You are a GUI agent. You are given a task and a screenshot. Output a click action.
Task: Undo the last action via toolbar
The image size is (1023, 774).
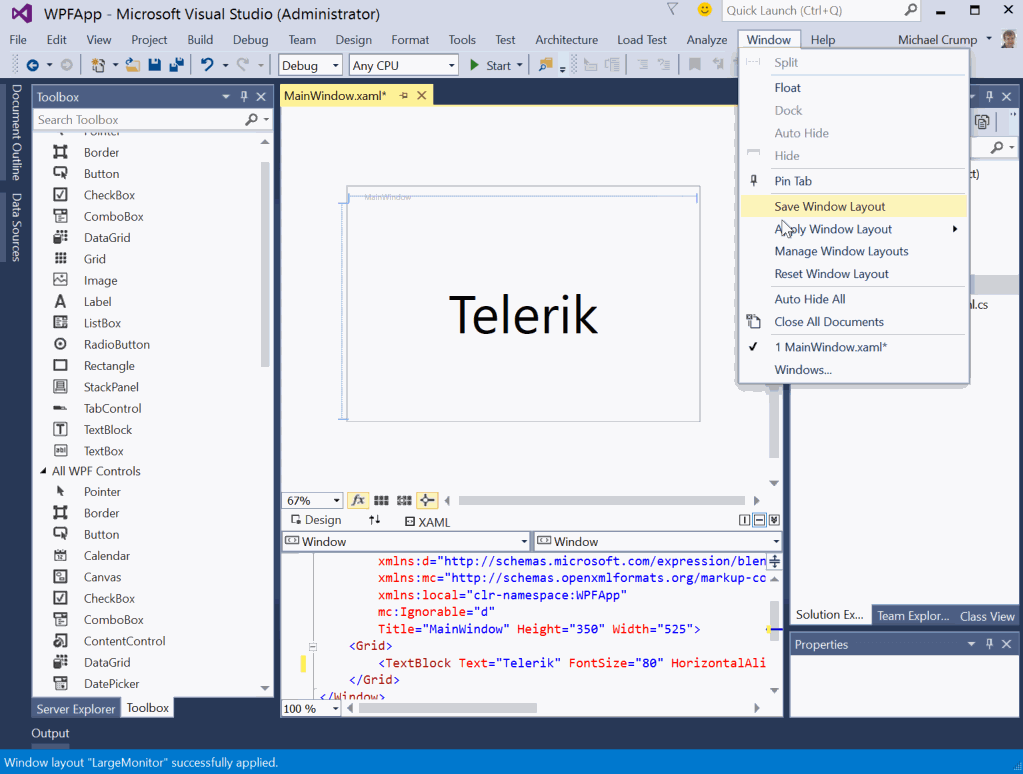click(207, 65)
